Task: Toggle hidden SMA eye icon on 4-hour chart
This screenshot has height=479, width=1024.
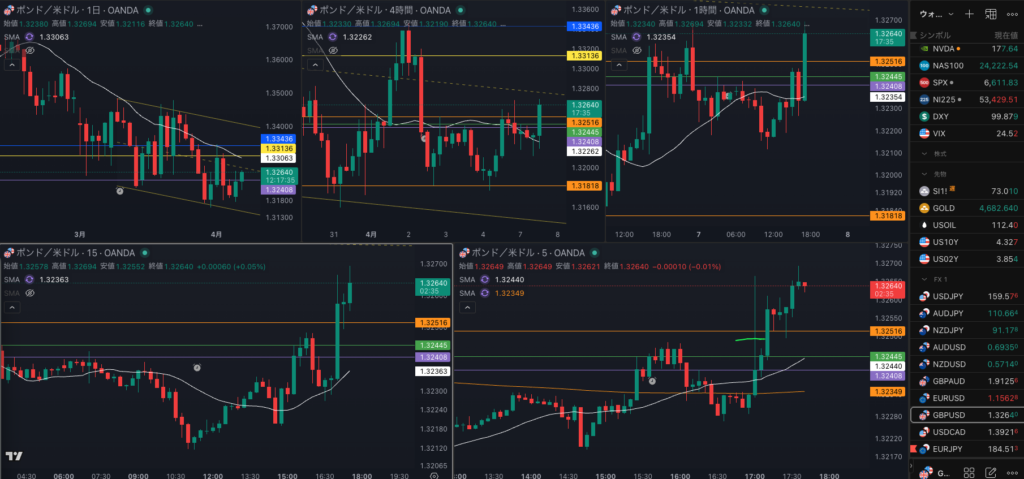Action: click(331, 49)
